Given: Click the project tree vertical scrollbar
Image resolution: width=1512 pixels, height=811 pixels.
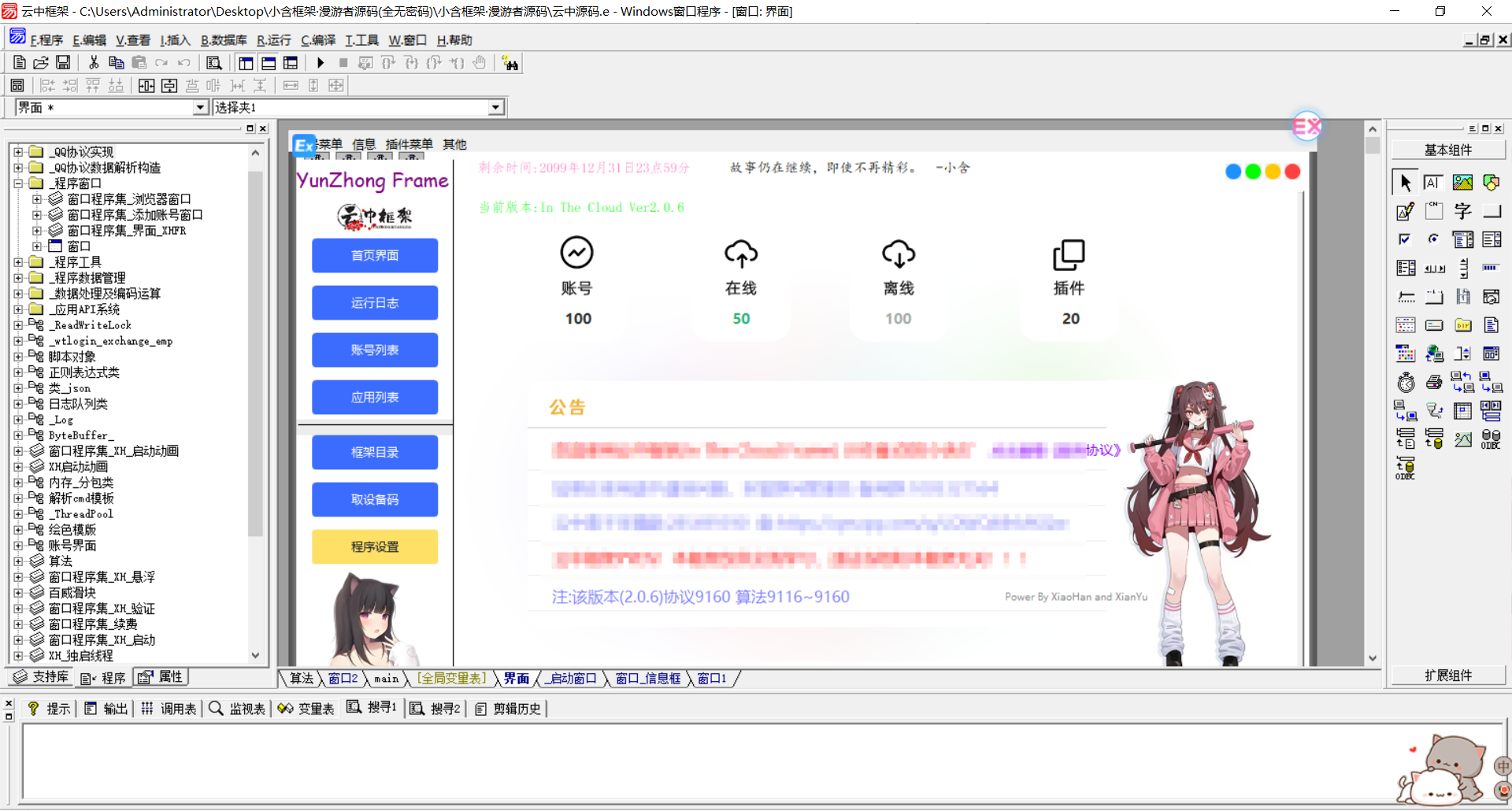Looking at the screenshot, I should [255, 354].
